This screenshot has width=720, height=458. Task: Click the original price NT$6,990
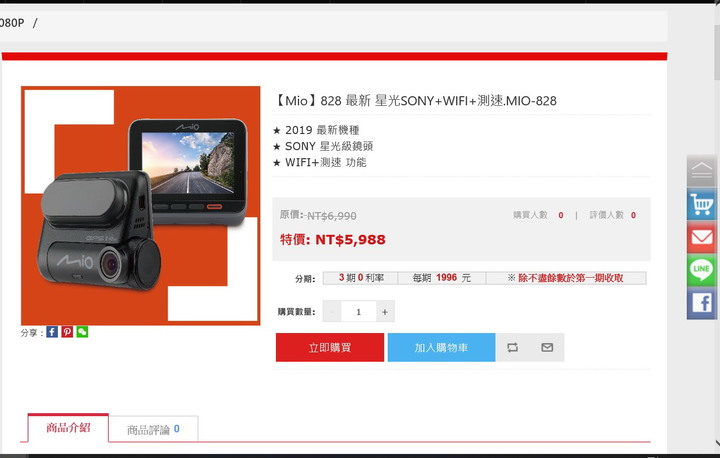pos(318,215)
